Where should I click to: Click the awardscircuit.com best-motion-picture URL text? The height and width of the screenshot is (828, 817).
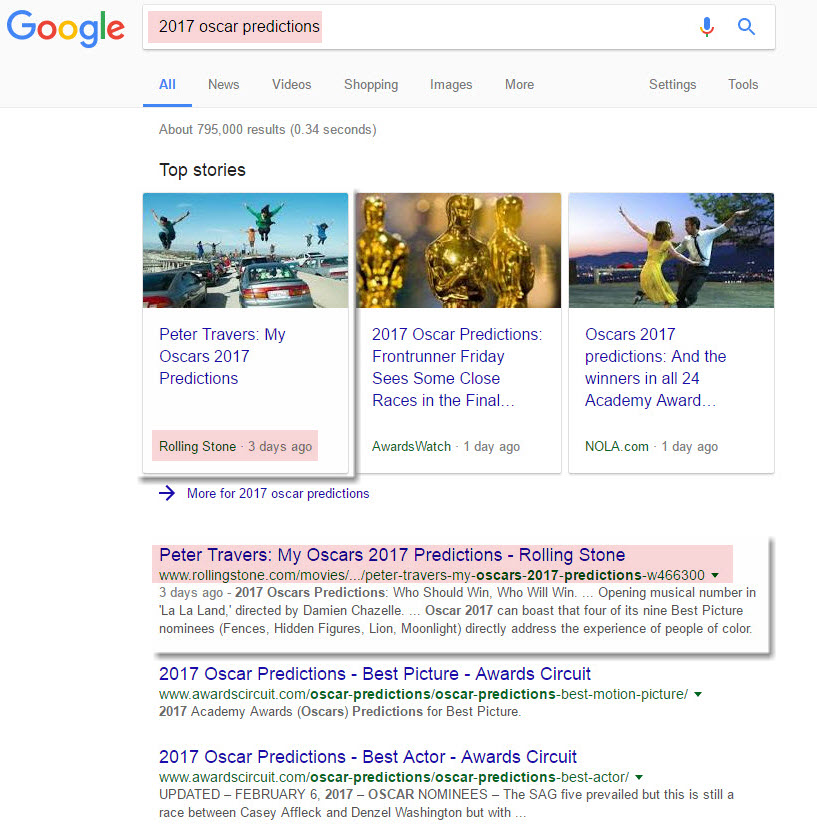click(424, 694)
